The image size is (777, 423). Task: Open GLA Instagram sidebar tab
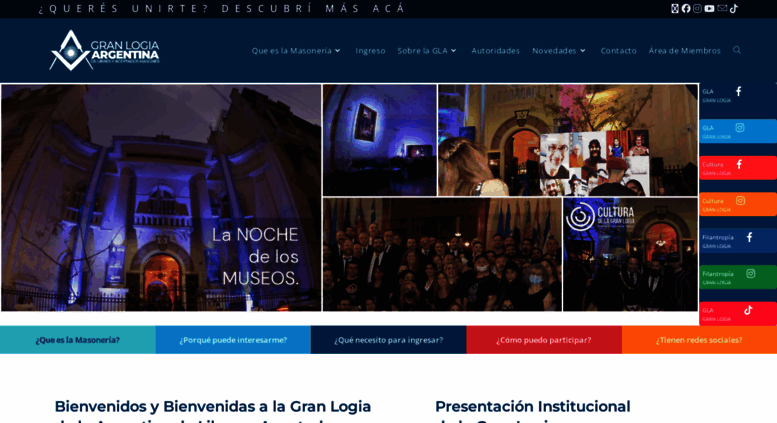[x=738, y=131]
